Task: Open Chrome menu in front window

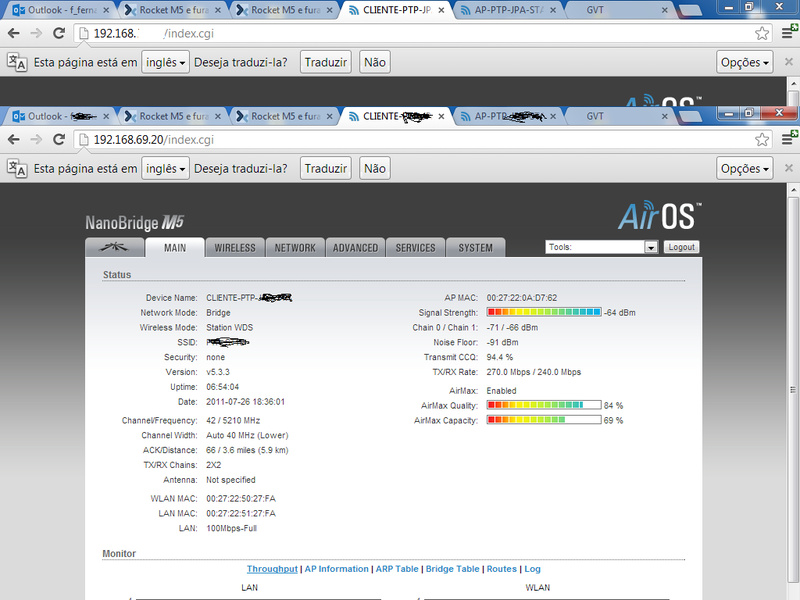Action: 788,138
